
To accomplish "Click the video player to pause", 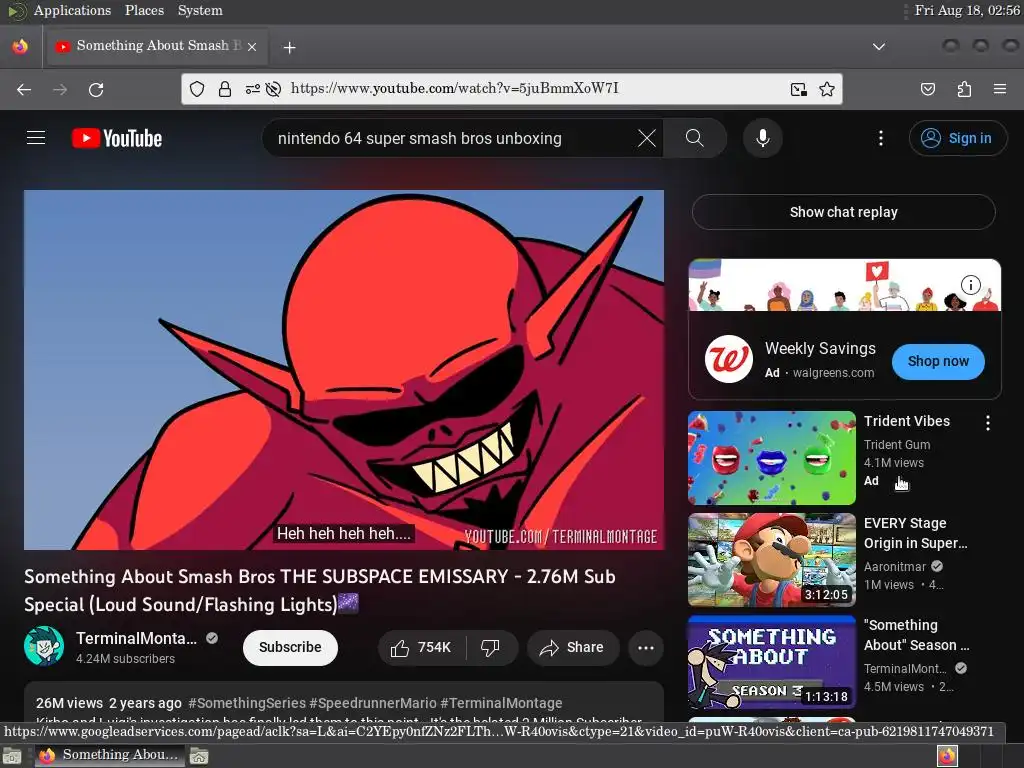I will pyautogui.click(x=344, y=370).
